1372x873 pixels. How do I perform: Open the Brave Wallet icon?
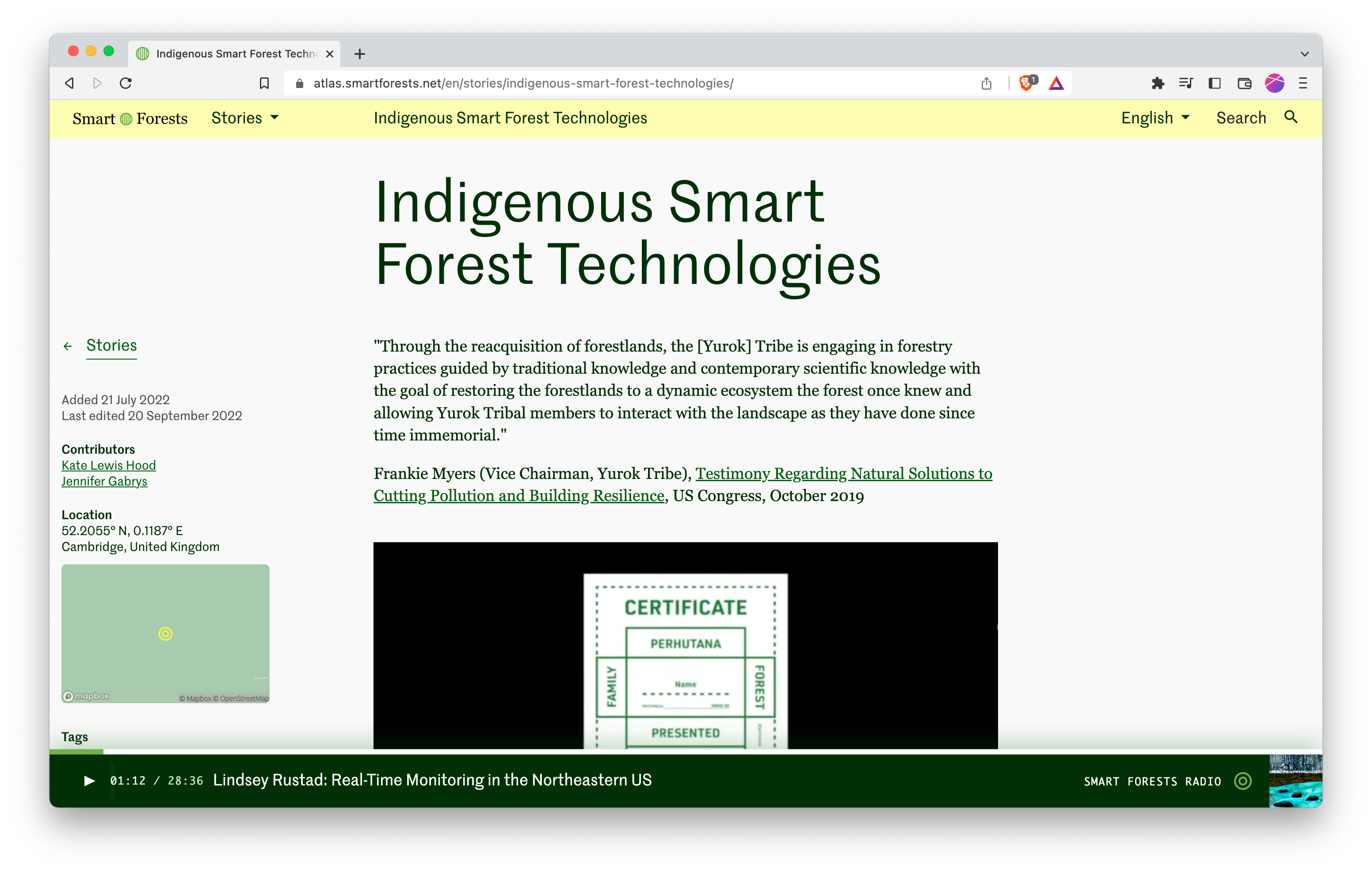click(1244, 83)
